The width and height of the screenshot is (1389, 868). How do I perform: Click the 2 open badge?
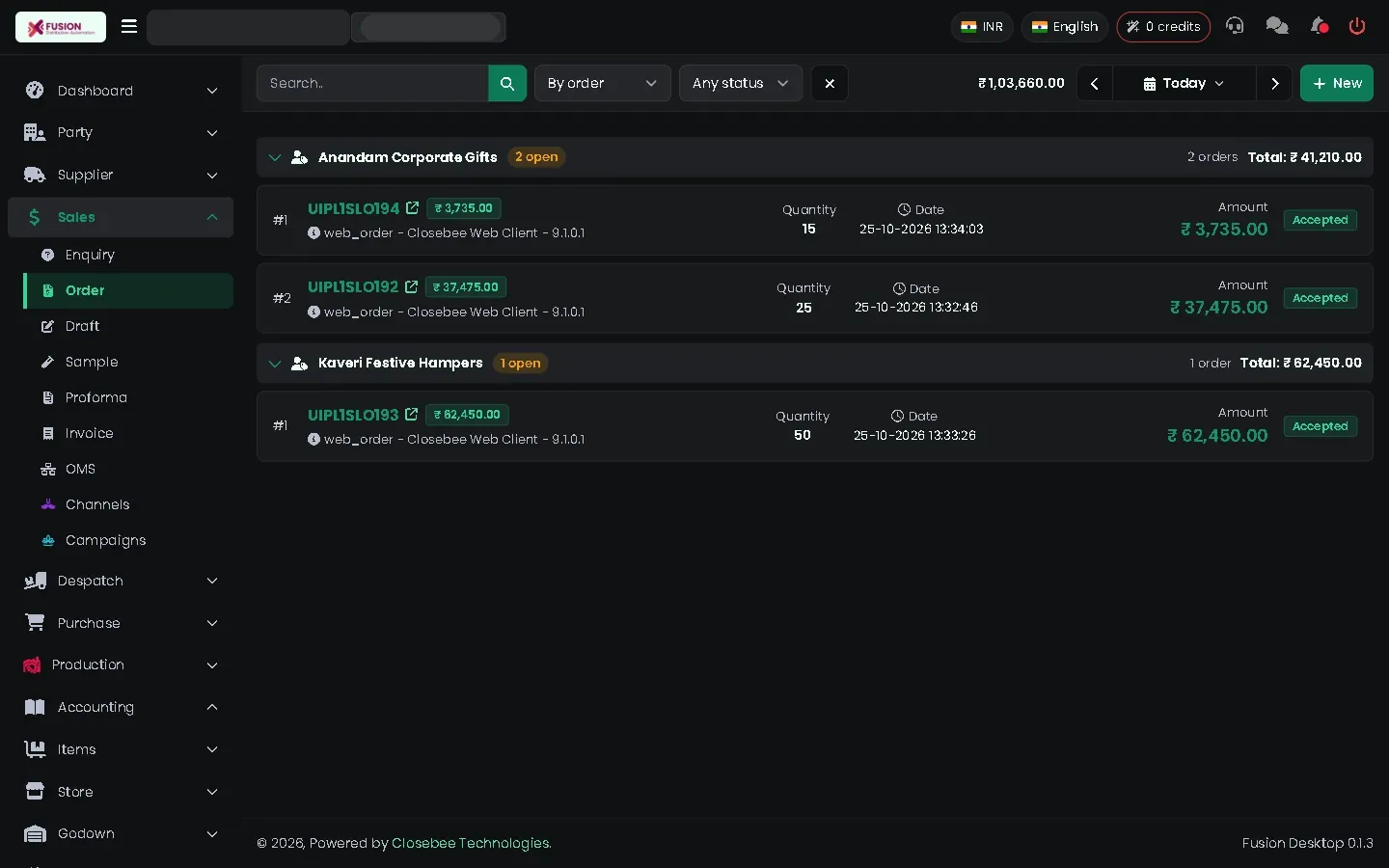tap(536, 157)
